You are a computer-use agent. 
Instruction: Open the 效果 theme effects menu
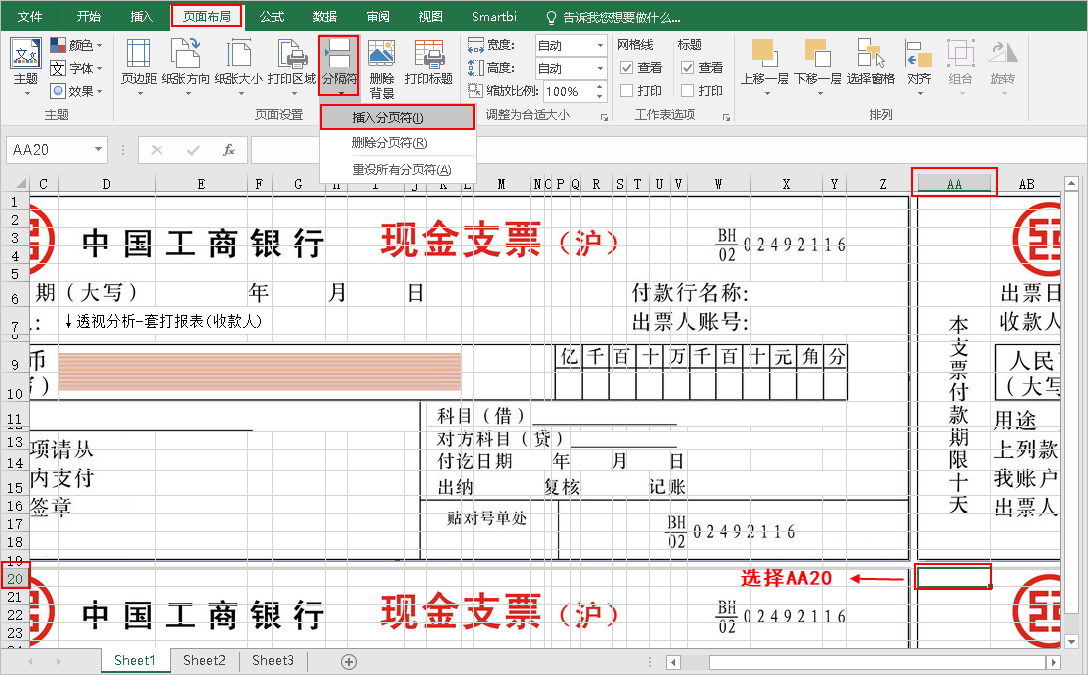(76, 91)
